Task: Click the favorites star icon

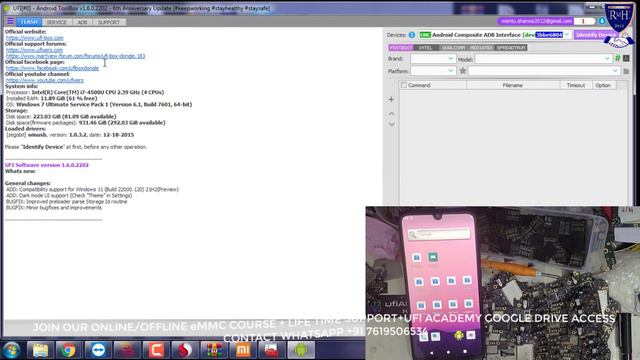Action: (x=462, y=71)
